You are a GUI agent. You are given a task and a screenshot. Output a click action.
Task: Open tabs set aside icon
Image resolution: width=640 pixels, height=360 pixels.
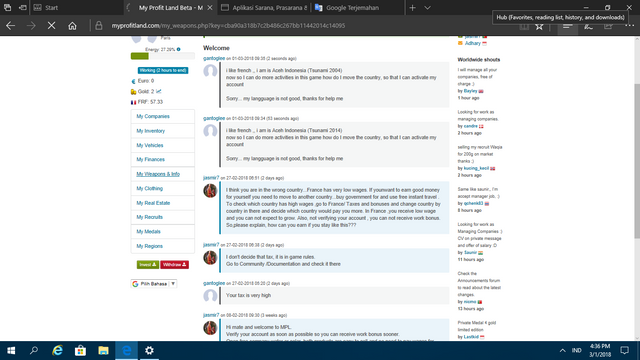pyautogui.click(x=7, y=8)
